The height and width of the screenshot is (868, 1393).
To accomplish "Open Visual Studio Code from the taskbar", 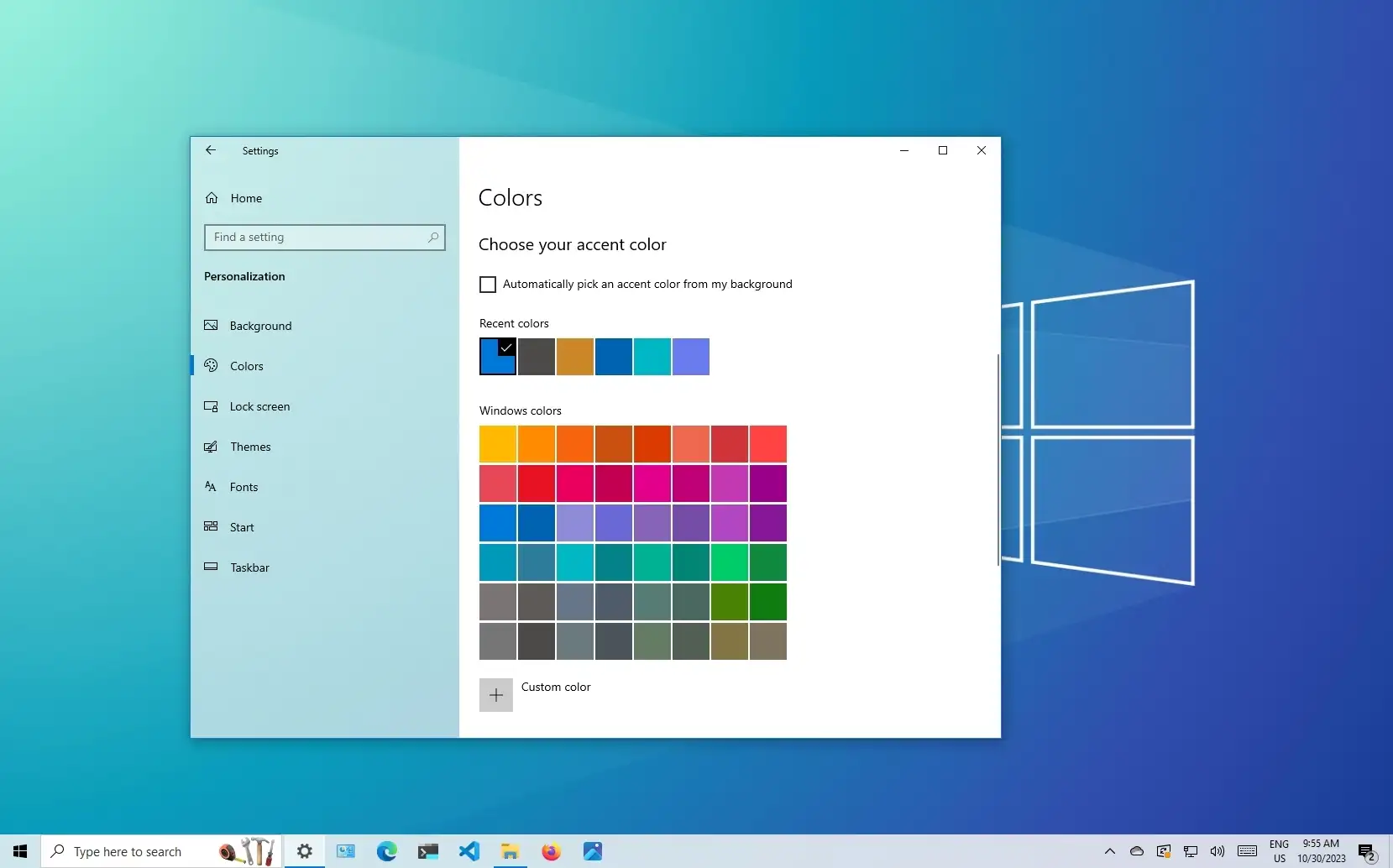I will tap(469, 851).
